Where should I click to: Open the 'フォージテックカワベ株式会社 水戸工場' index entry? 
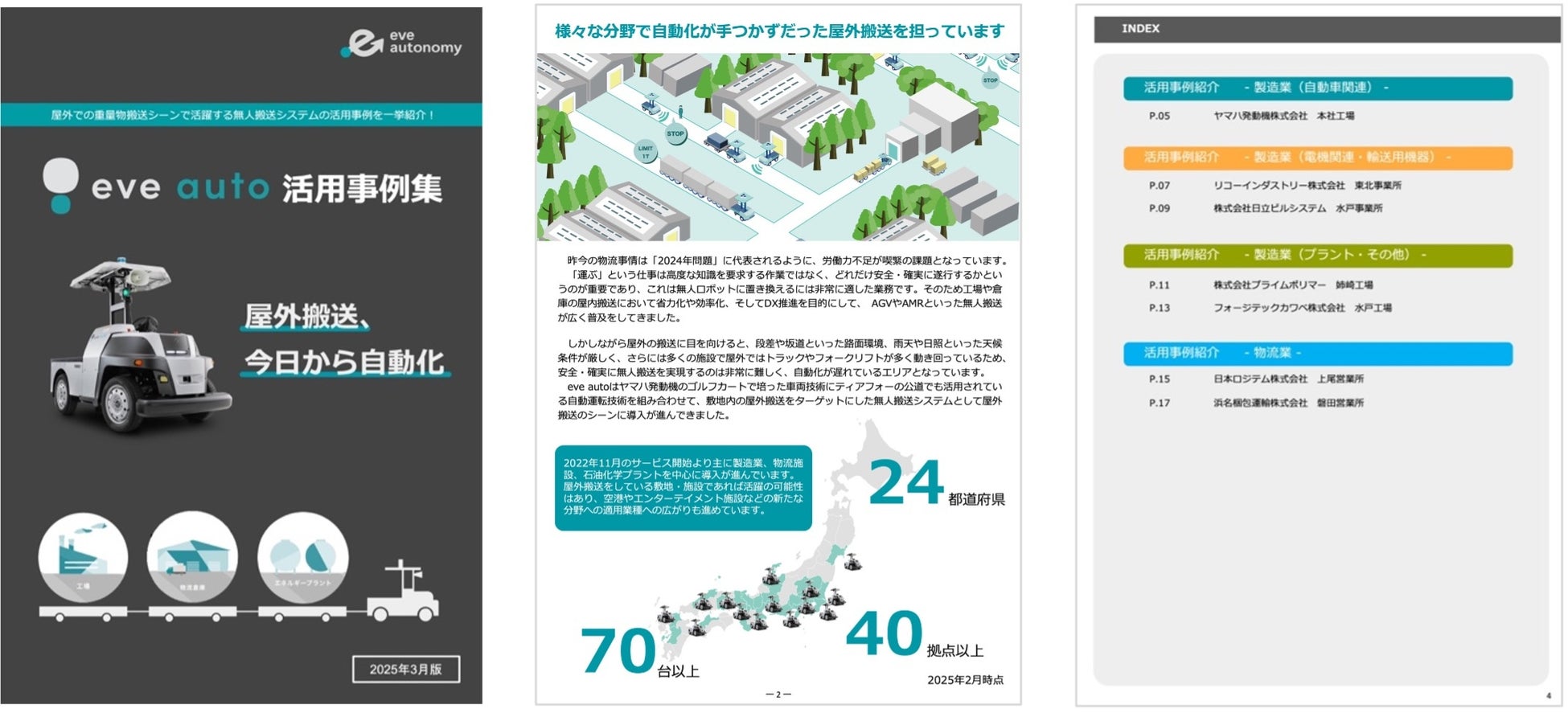1303,308
